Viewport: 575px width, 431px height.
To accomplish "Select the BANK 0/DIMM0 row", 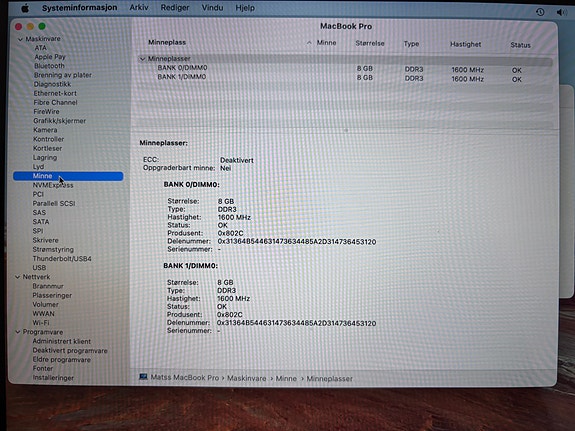I will (345, 68).
